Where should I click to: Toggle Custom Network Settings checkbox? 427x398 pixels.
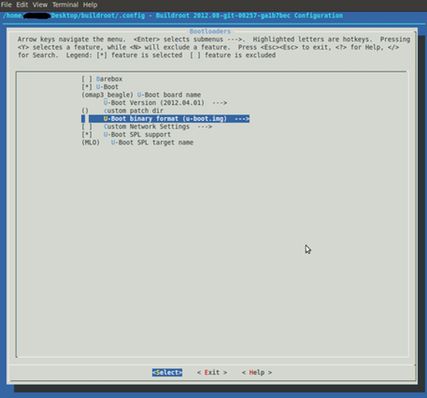pos(87,127)
